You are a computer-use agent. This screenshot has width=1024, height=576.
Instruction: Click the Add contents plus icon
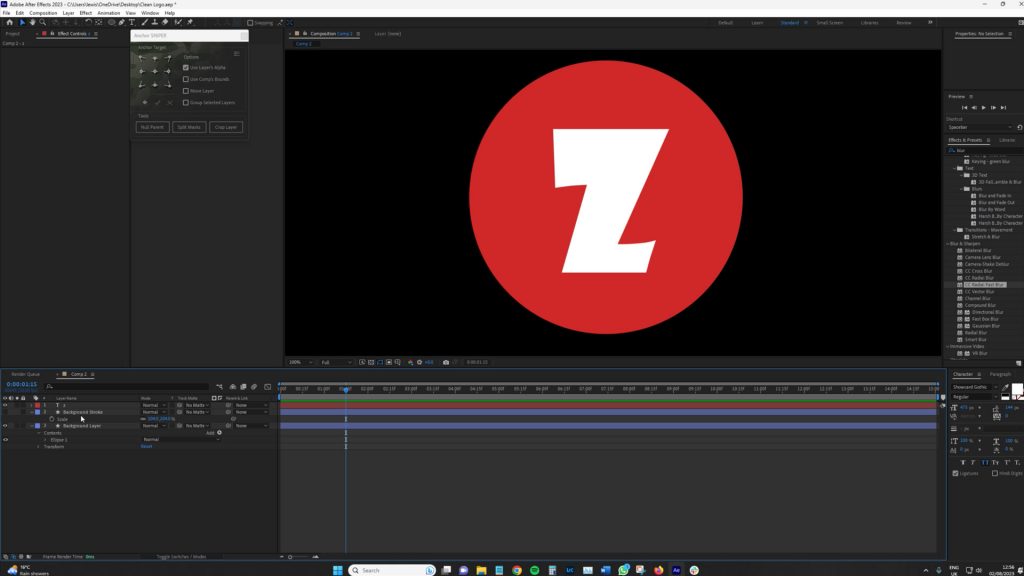[x=219, y=432]
